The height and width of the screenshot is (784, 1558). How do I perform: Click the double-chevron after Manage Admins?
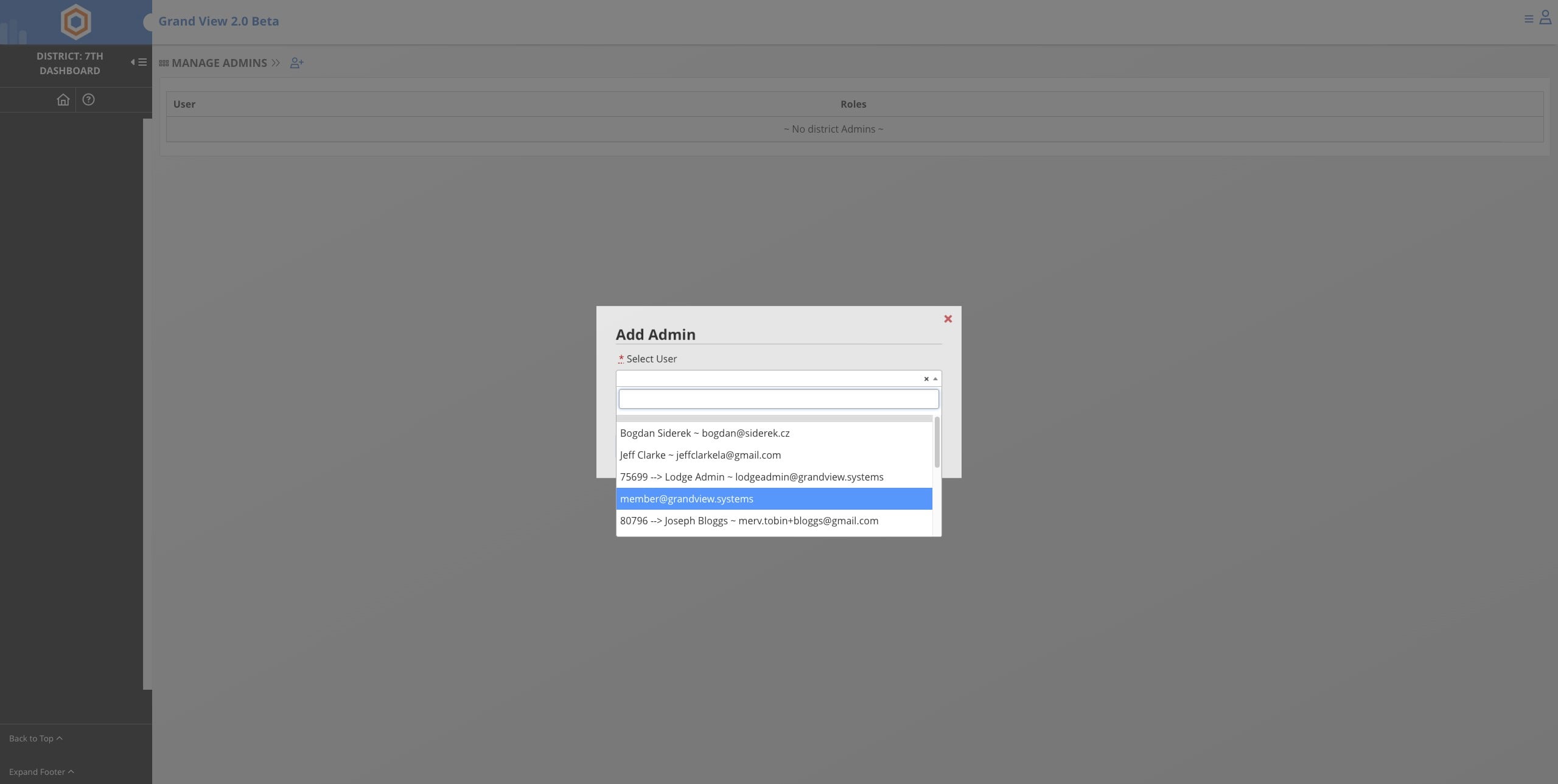(276, 63)
